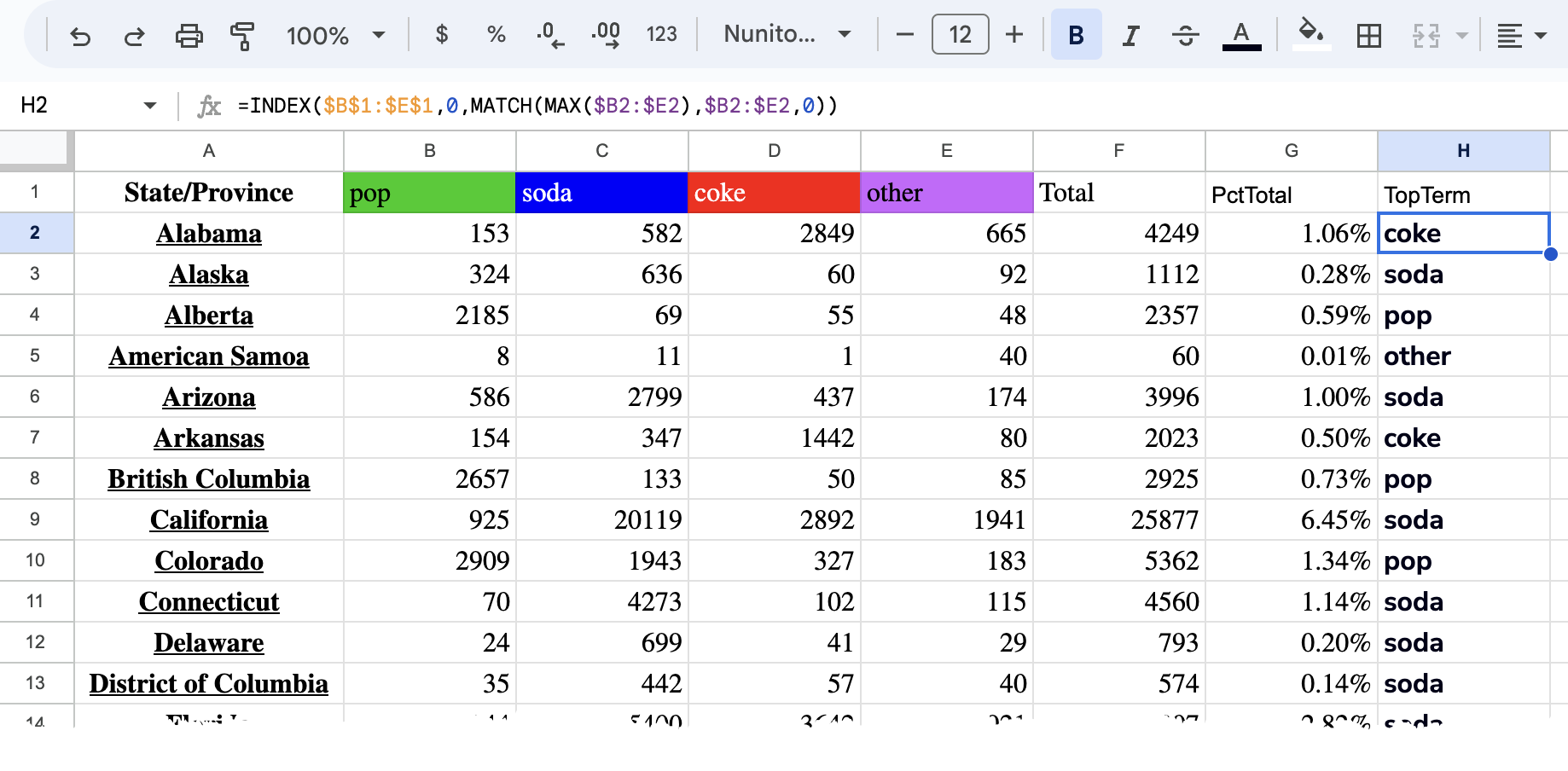Toggle Strikethrough formatting button
The width and height of the screenshot is (1568, 771).
[x=1185, y=36]
